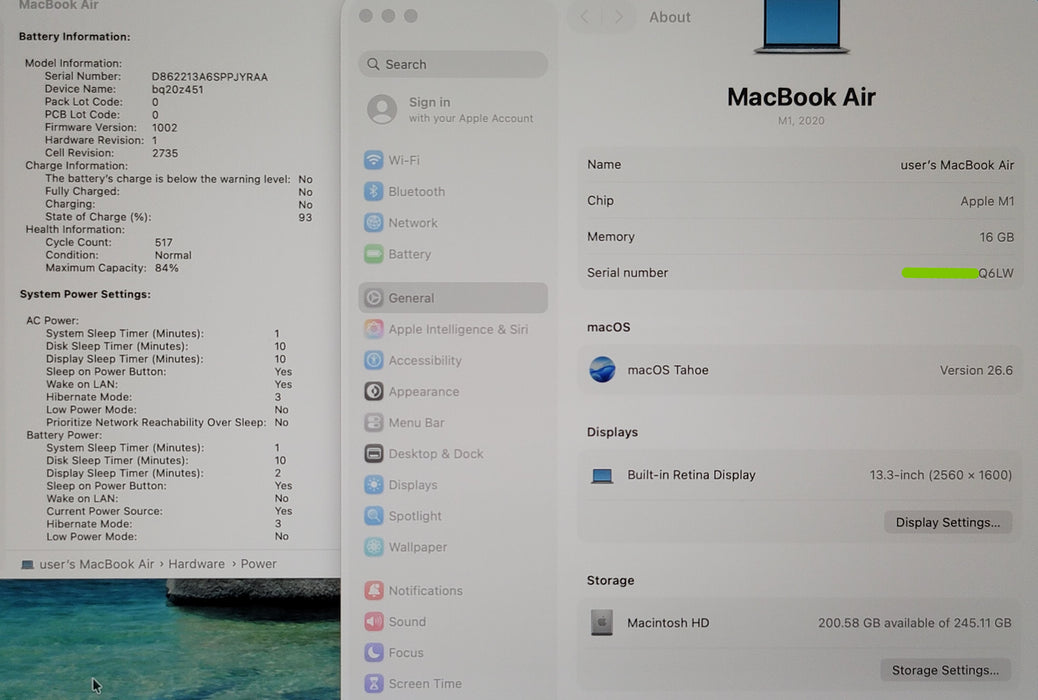Image resolution: width=1038 pixels, height=700 pixels.
Task: Click the memory value 16 GB
Action: pos(996,237)
